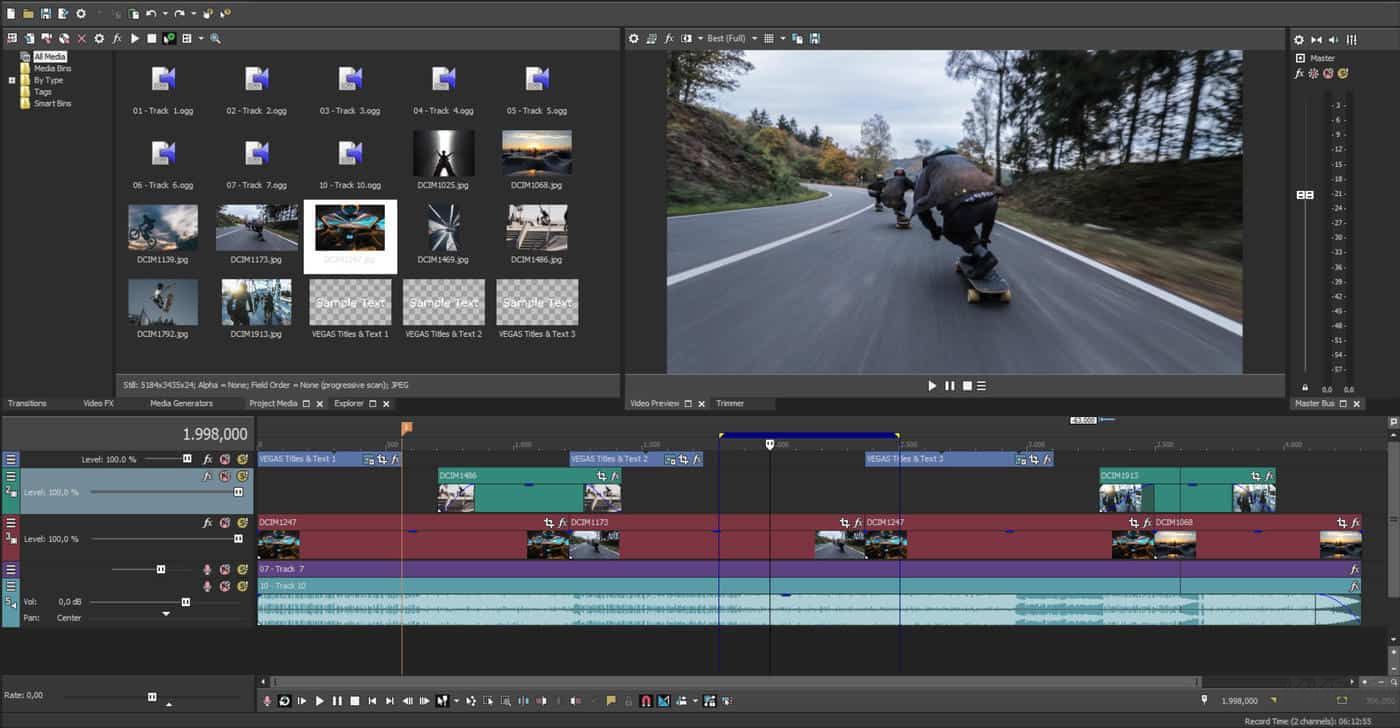Open the Pan Center dropdown on the audio track
The image size is (1400, 728).
(165, 615)
